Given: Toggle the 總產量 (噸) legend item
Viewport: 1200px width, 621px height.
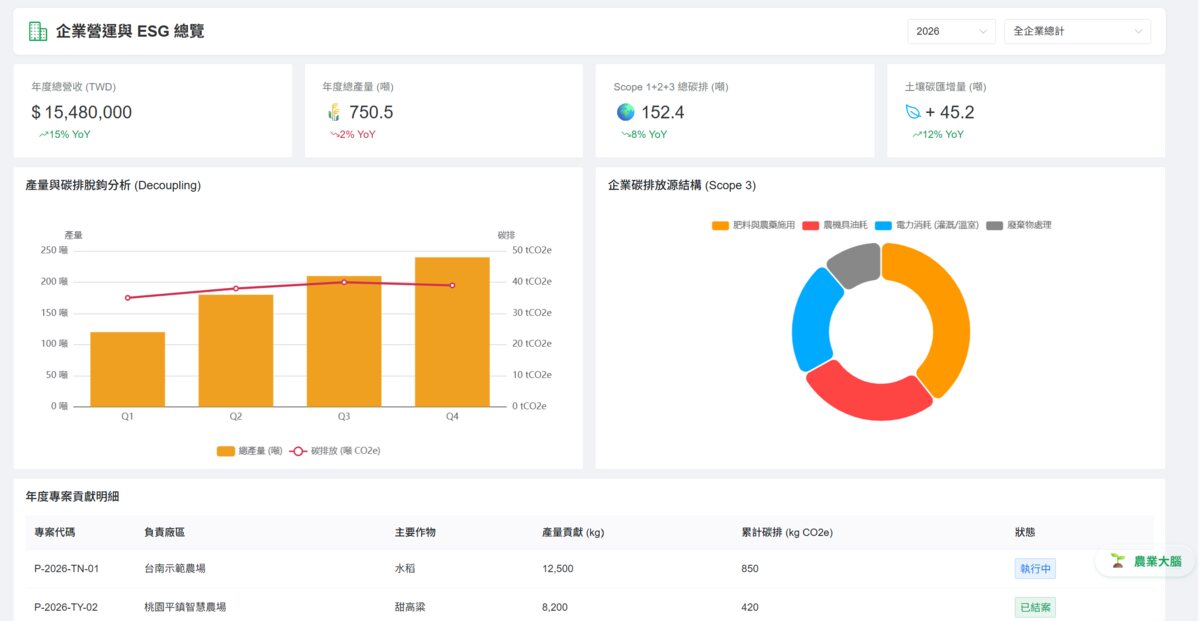Looking at the screenshot, I should (x=249, y=451).
